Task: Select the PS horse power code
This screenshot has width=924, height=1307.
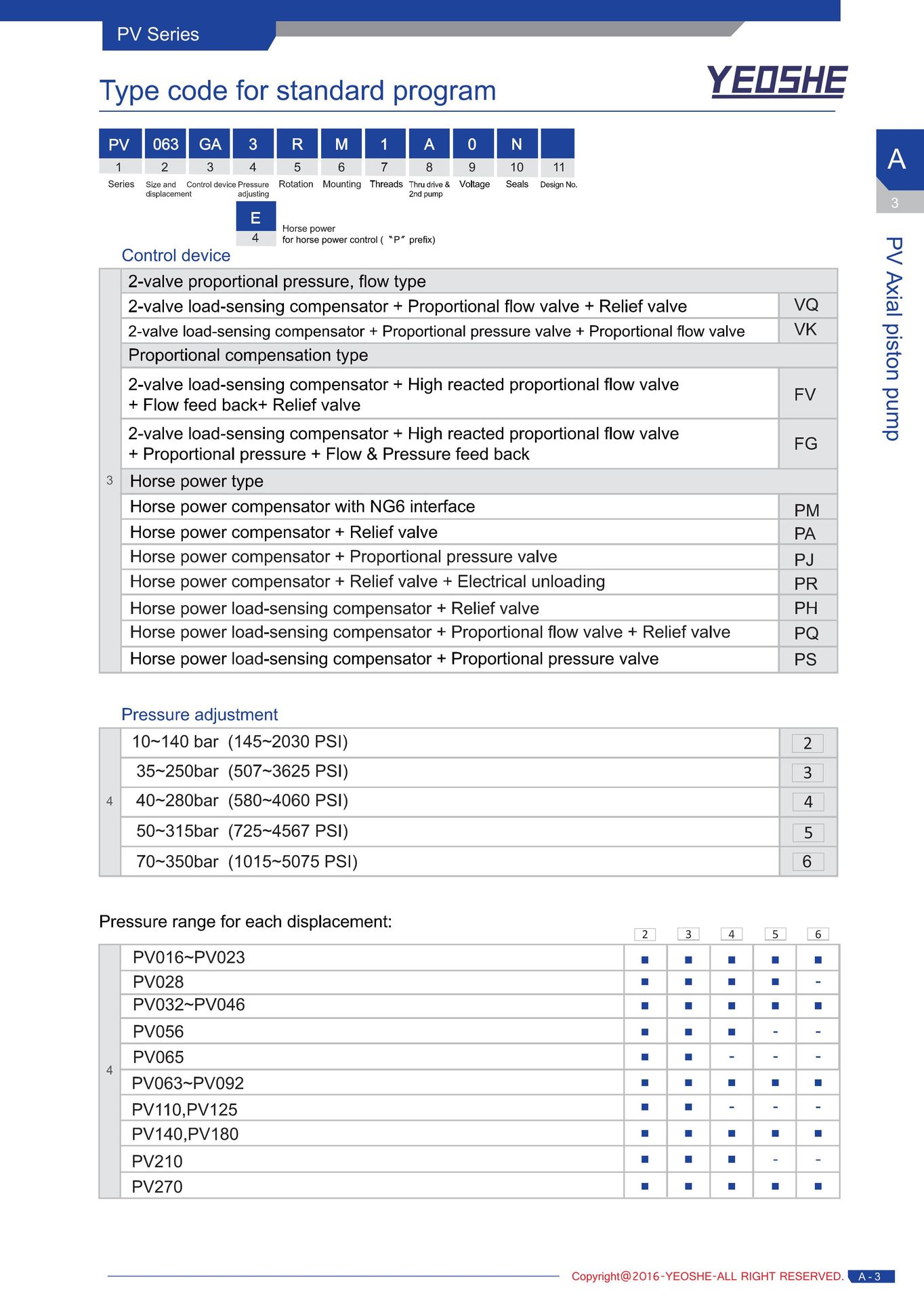Action: tap(807, 660)
